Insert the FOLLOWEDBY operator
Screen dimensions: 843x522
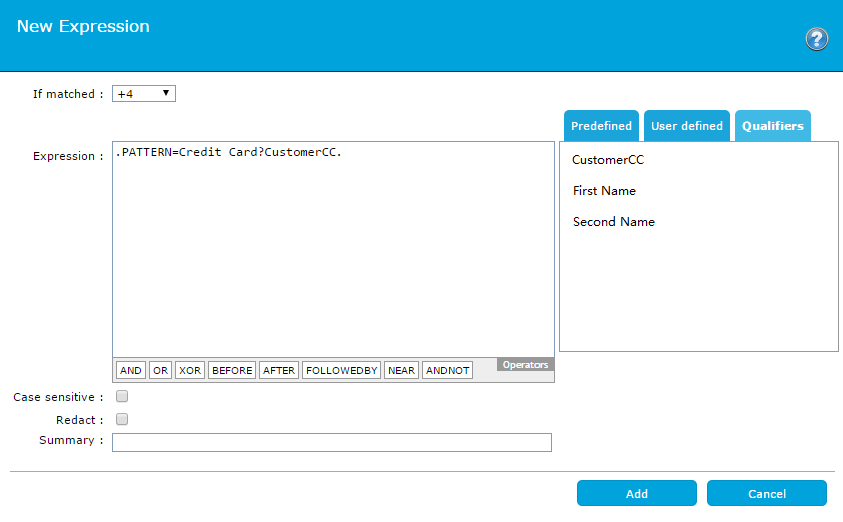(342, 370)
